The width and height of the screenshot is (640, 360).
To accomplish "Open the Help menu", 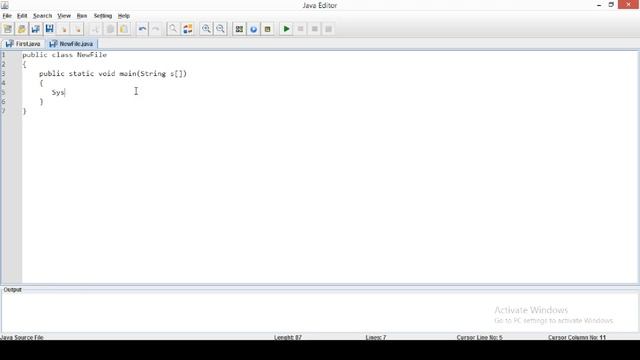I will point(124,16).
